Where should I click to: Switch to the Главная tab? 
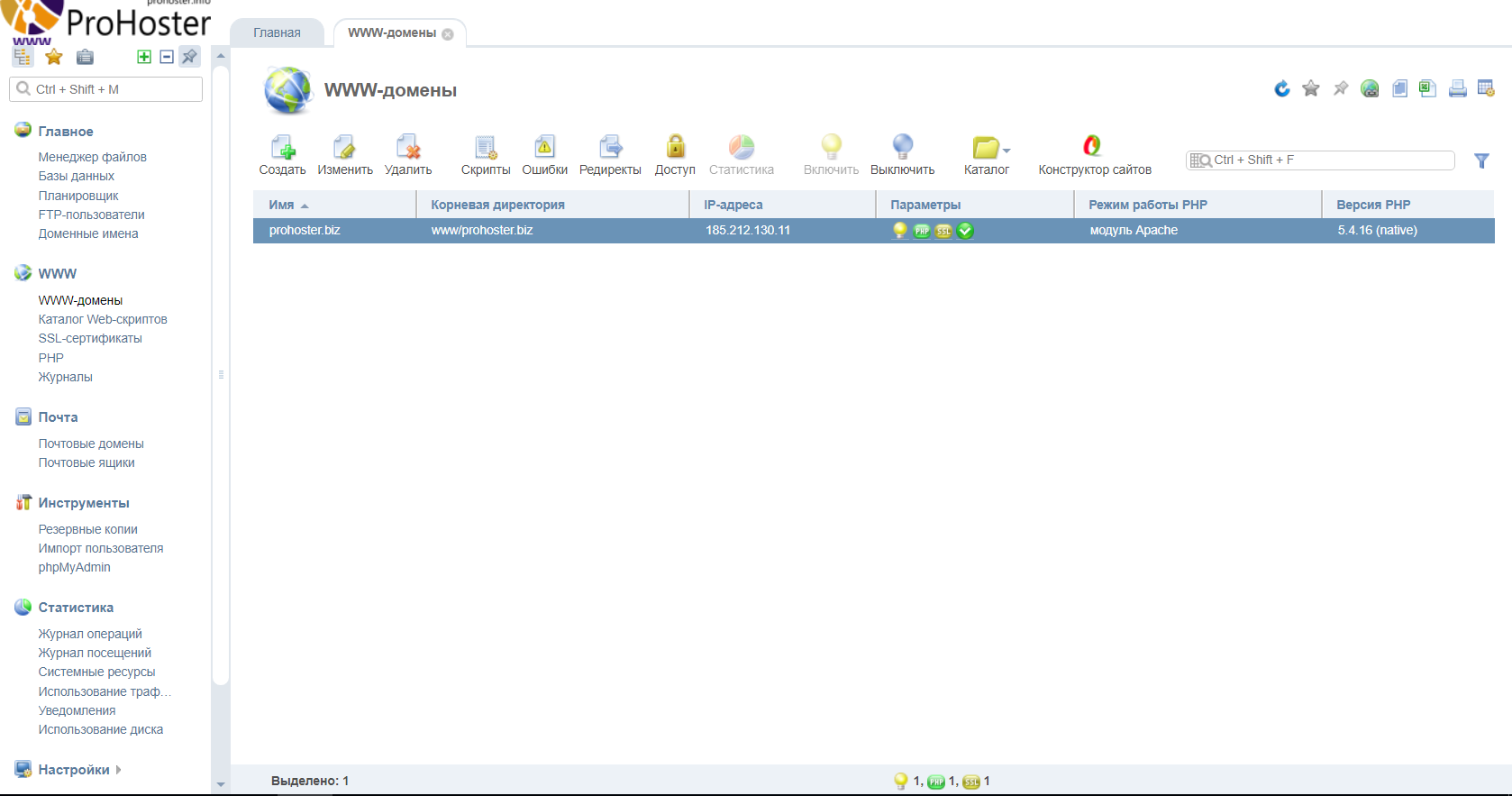point(277,32)
